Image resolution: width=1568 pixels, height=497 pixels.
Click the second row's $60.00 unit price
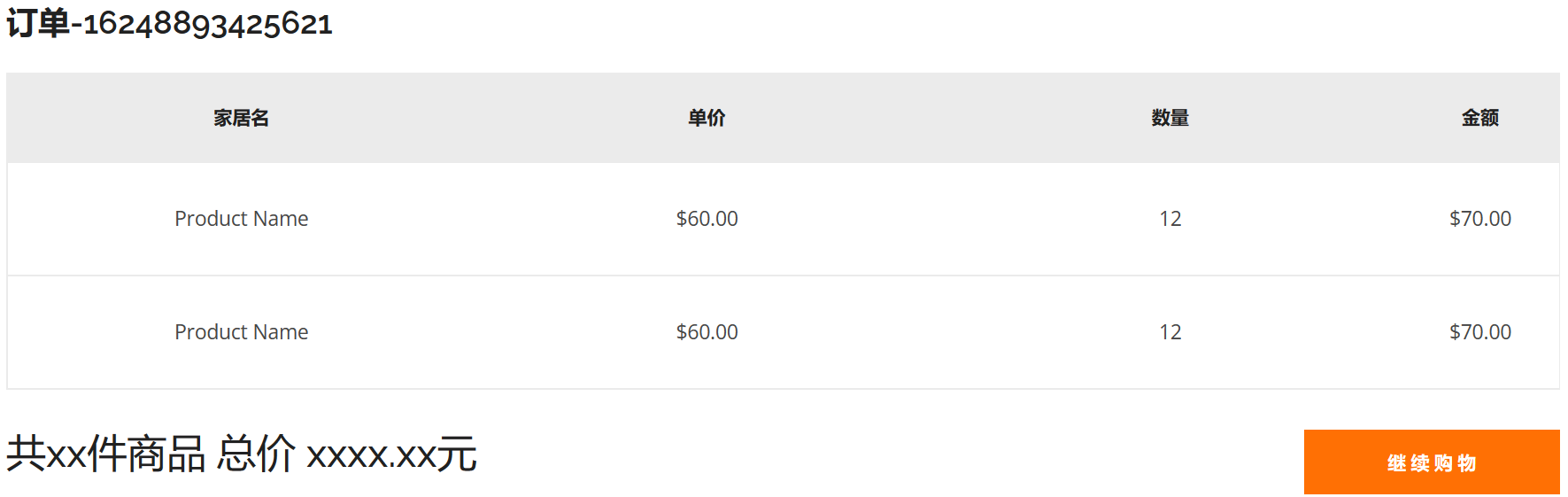pos(707,332)
